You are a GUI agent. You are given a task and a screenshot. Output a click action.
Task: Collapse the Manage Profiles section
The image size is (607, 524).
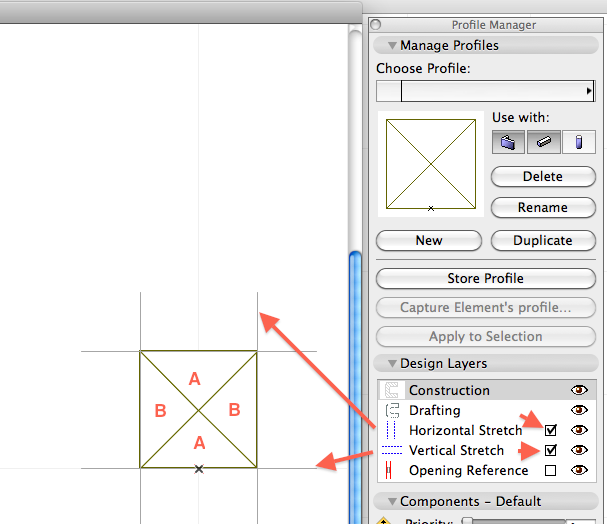coord(392,46)
